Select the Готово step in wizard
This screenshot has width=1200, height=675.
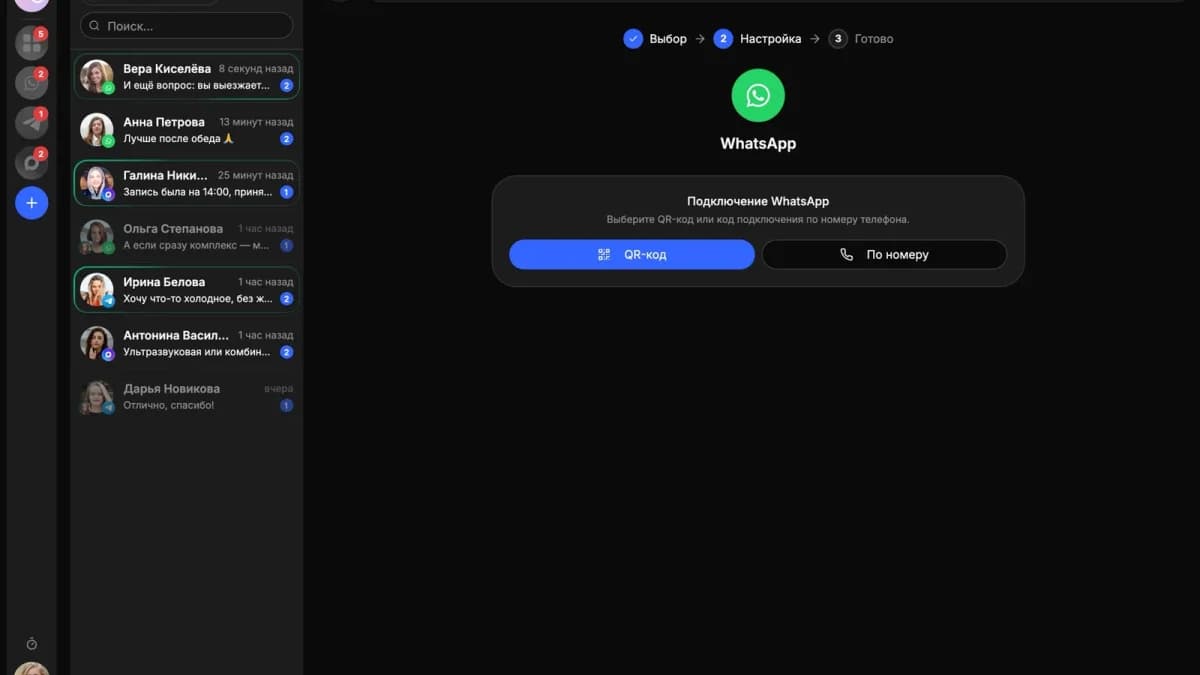point(861,39)
